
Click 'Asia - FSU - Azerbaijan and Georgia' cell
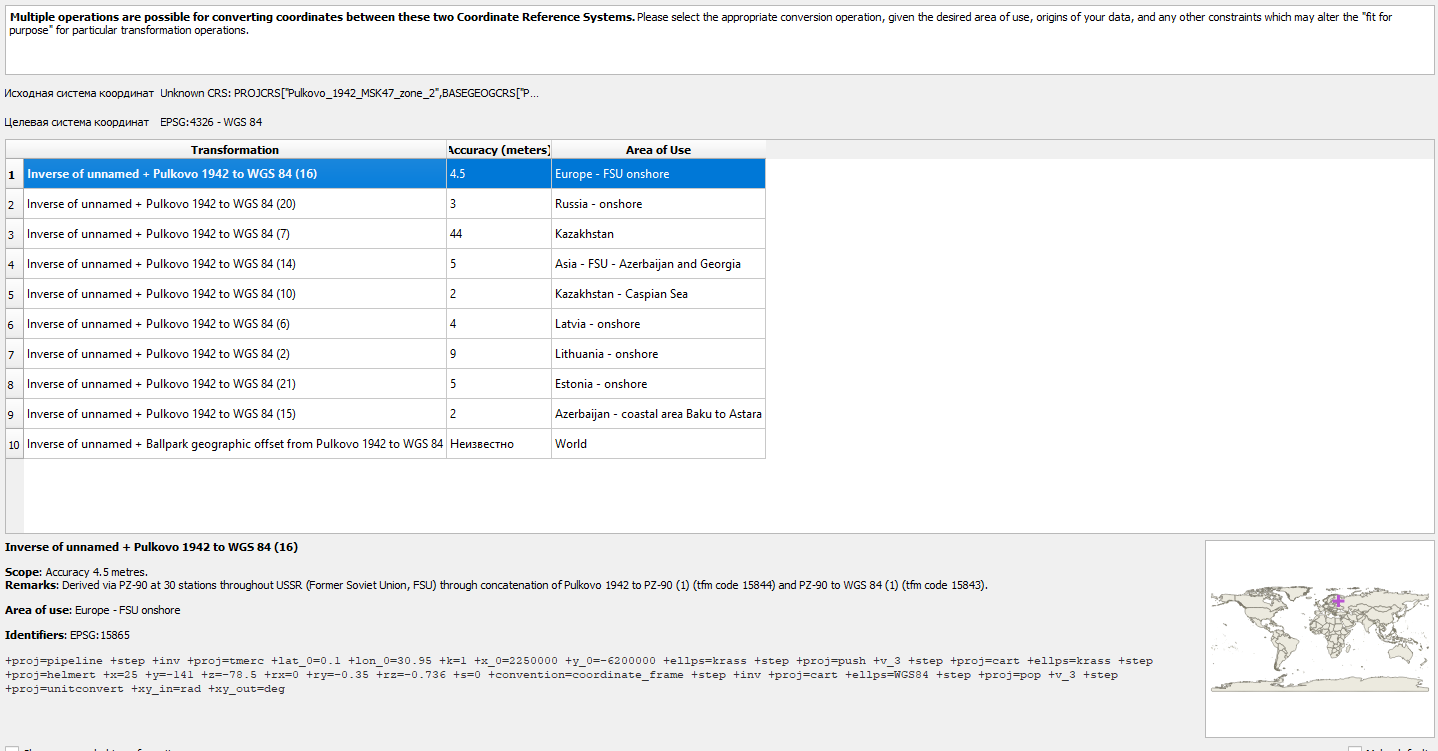click(658, 264)
